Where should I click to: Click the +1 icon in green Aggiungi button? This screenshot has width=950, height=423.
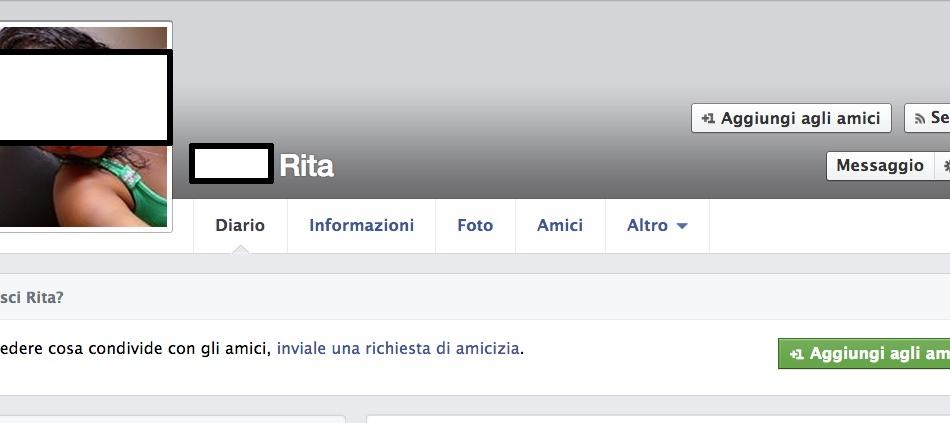(797, 354)
